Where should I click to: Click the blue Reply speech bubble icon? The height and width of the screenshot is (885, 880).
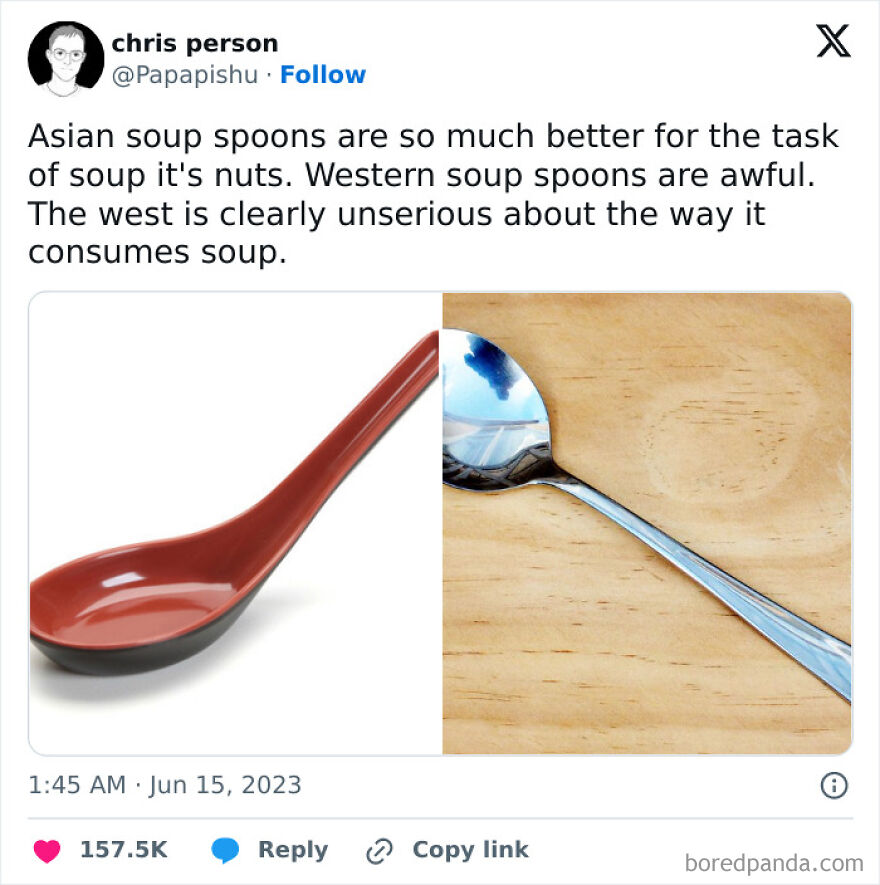(x=225, y=849)
